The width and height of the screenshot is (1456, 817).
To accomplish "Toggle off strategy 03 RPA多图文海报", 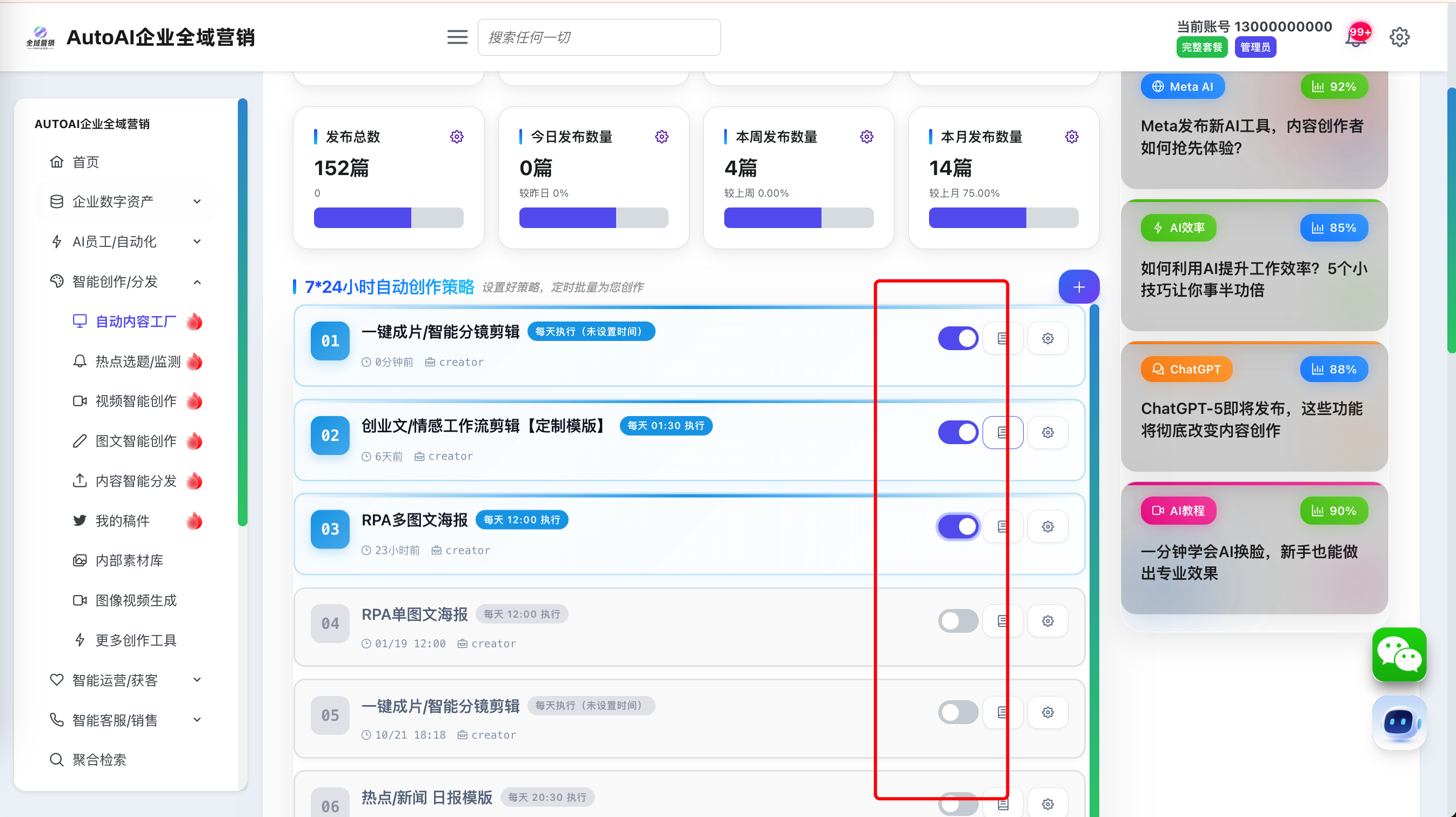I will point(958,527).
